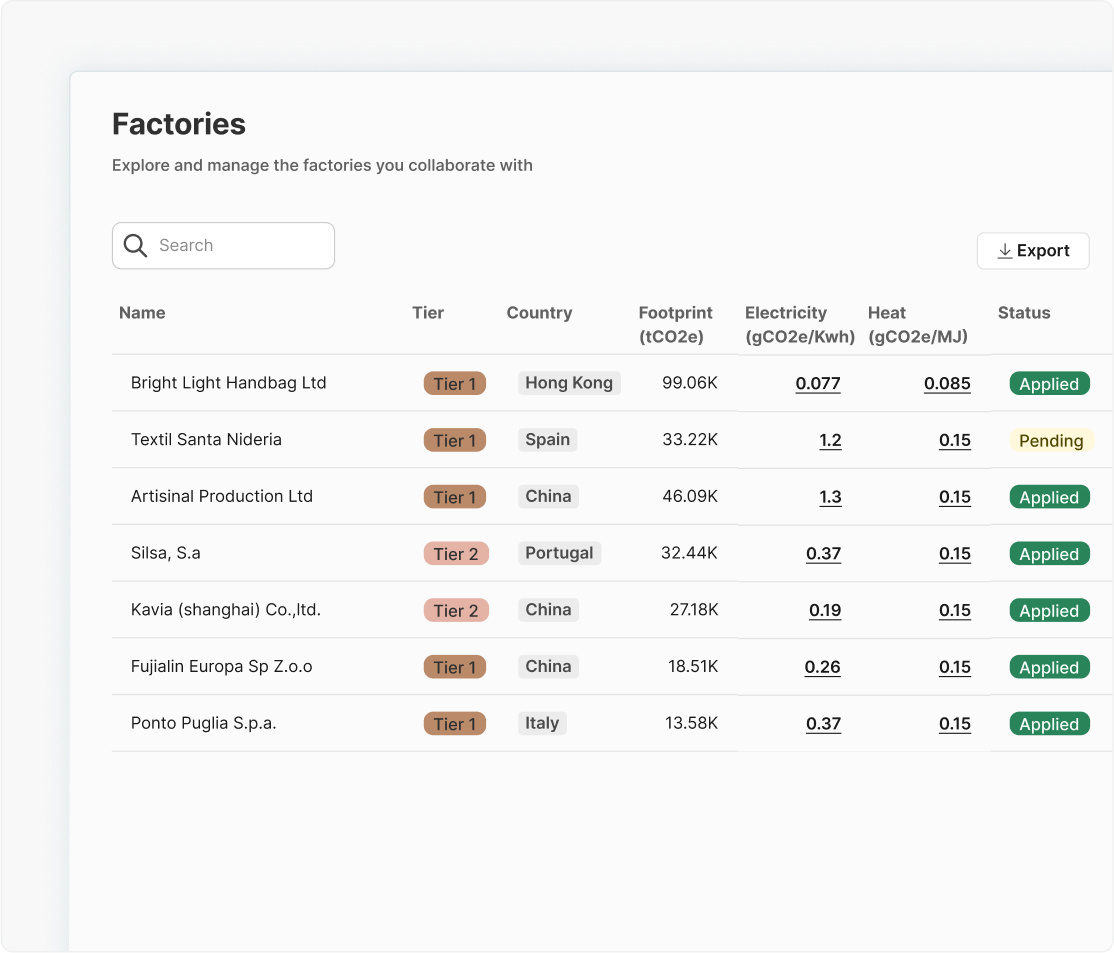Click Applied status for Ponto Puglia S.p.a.

1048,725
